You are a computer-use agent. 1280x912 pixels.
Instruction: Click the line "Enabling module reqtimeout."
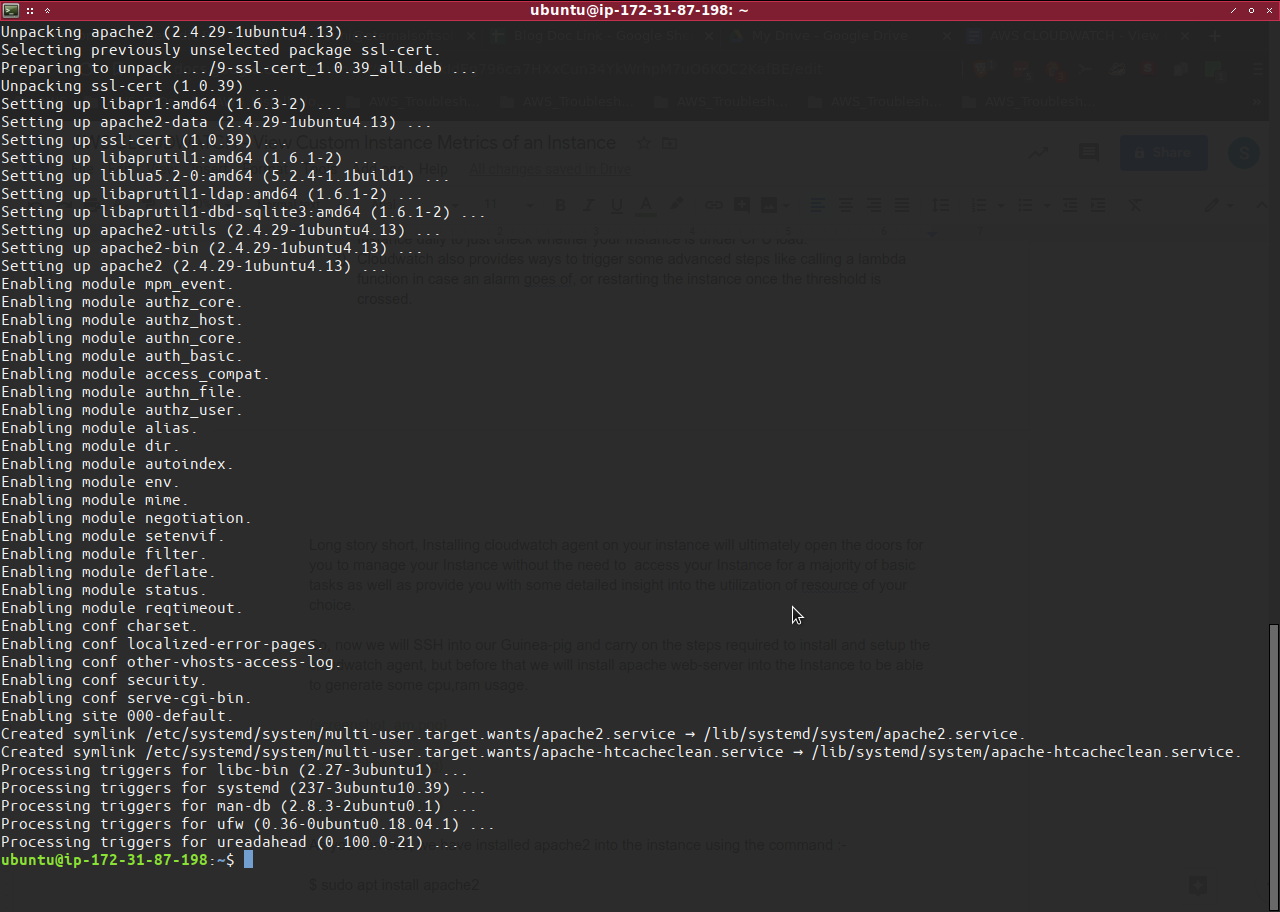click(x=122, y=608)
